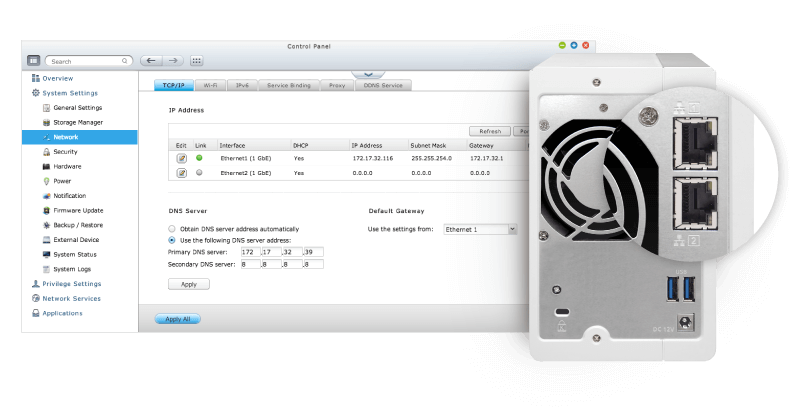Click the forward arrow navigation button
This screenshot has height=419, width=800.
click(x=173, y=61)
